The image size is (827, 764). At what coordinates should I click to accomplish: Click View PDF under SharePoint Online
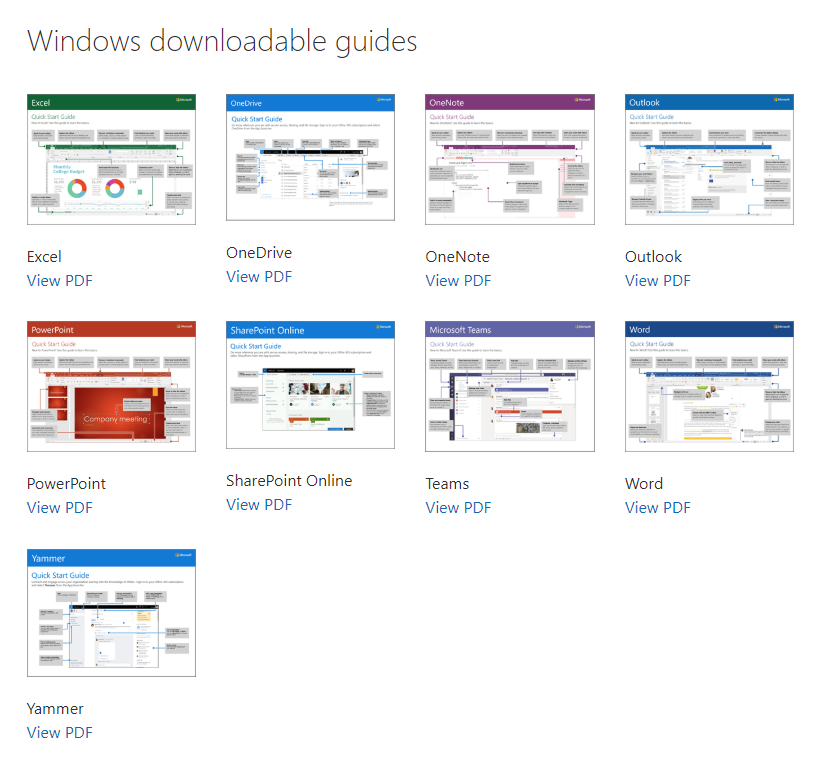259,504
